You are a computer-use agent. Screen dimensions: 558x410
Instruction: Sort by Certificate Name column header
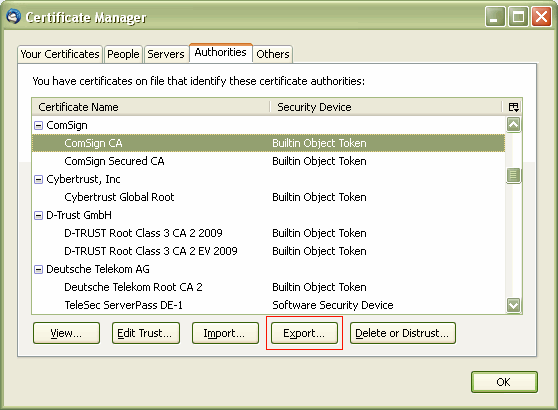coord(151,107)
